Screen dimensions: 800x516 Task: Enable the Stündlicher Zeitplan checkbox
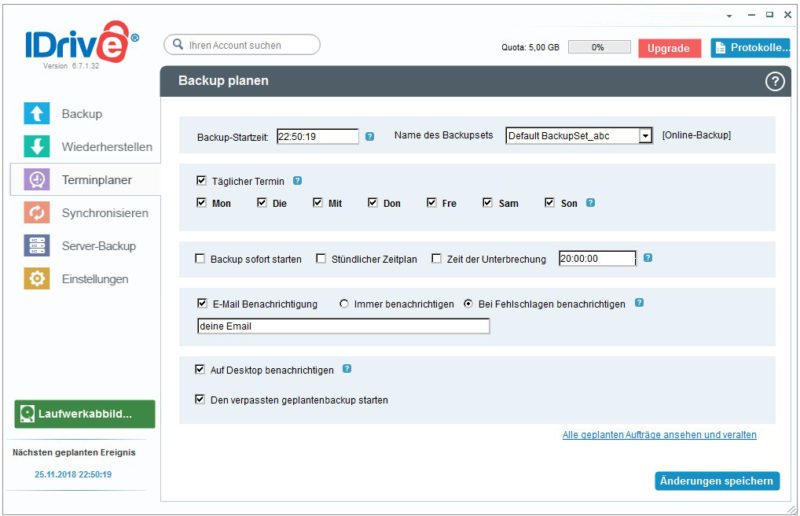(321, 259)
